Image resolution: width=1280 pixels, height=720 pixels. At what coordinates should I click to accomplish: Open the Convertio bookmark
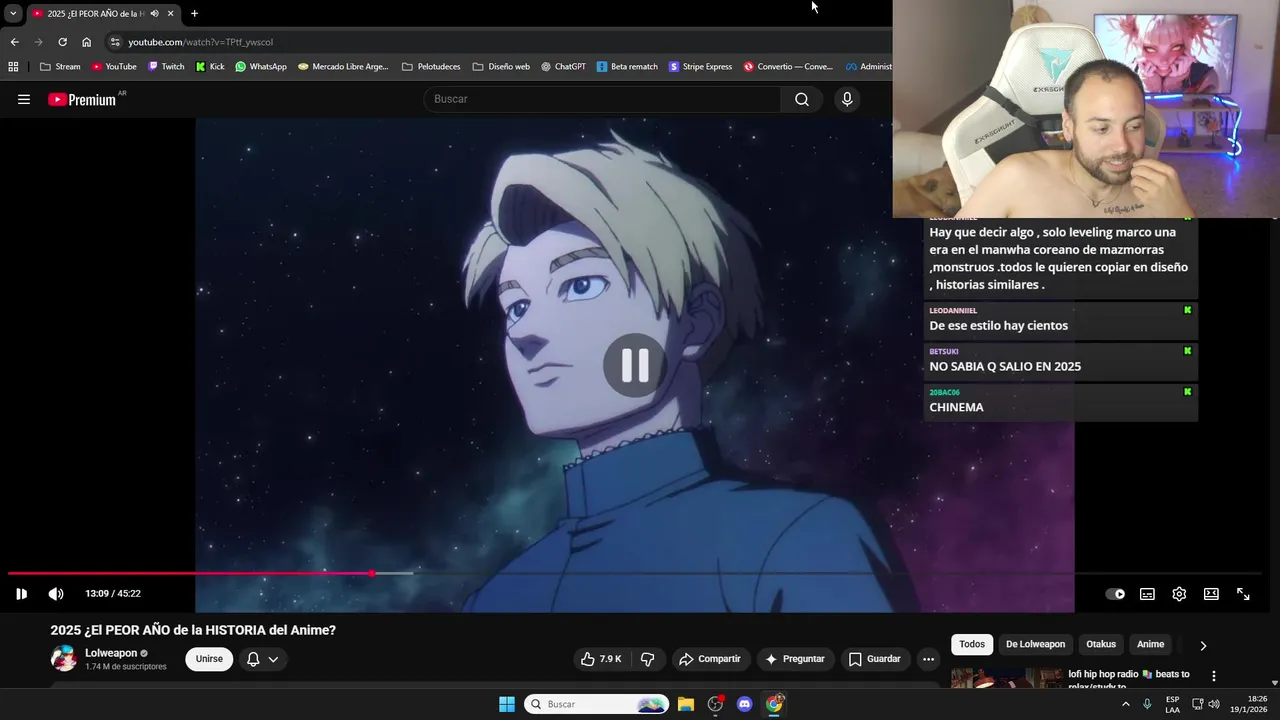pos(788,67)
